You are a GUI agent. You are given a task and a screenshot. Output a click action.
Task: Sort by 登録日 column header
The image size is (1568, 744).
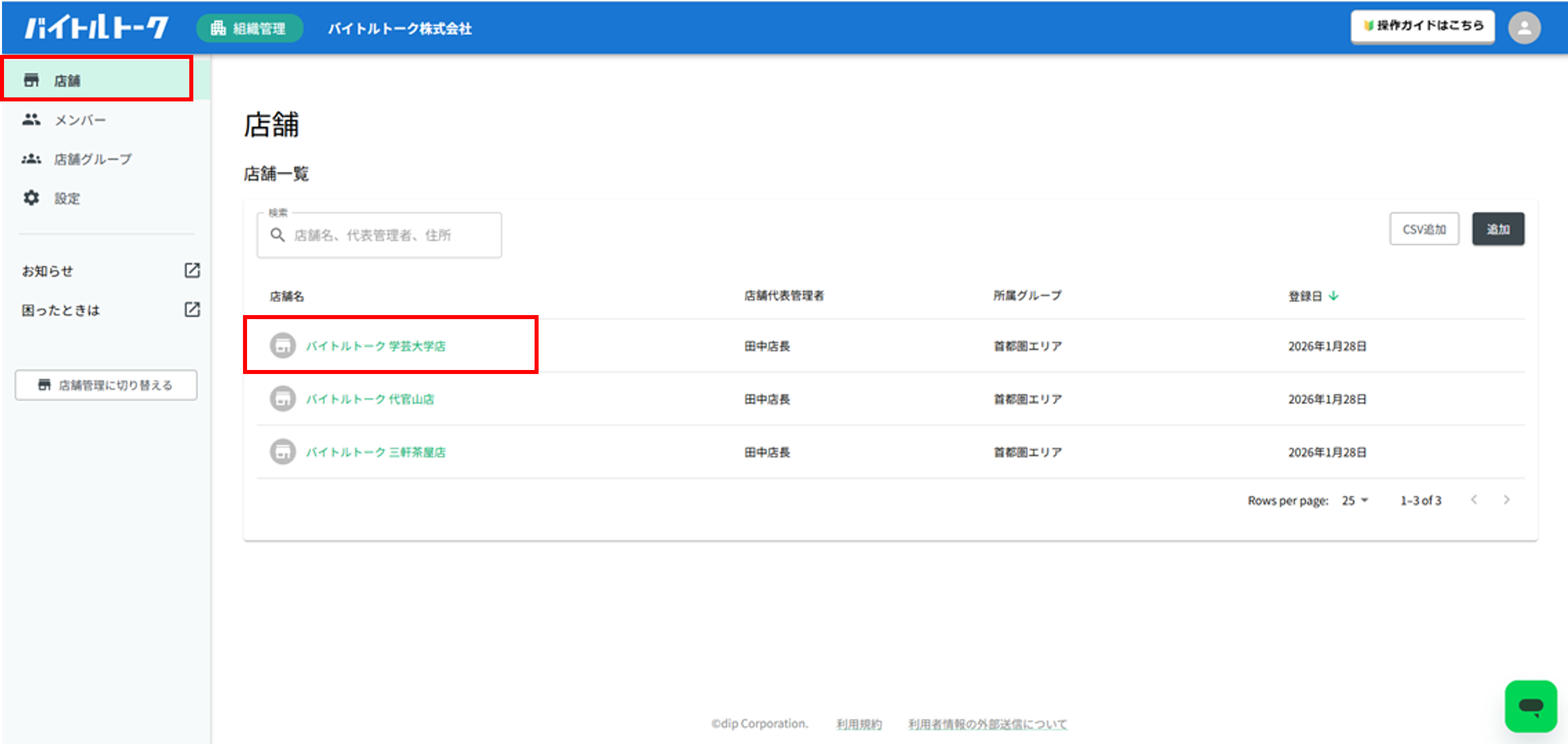click(x=1305, y=296)
